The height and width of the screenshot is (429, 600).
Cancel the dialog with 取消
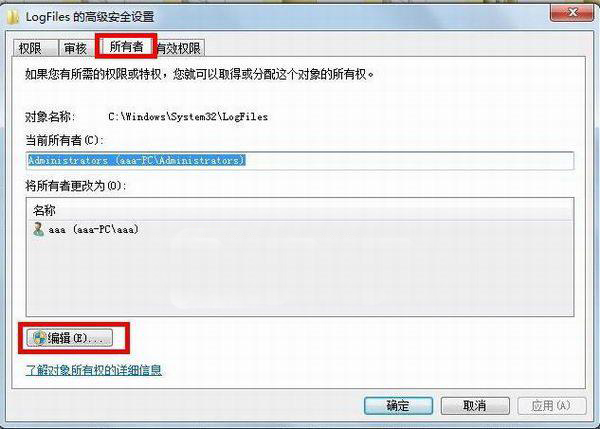tap(475, 406)
